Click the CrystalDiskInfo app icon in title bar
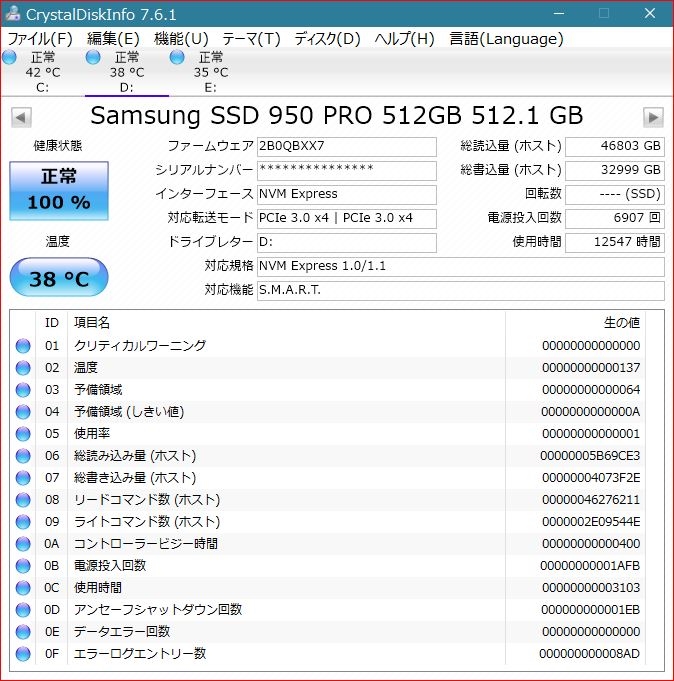674x681 pixels. click(12, 13)
